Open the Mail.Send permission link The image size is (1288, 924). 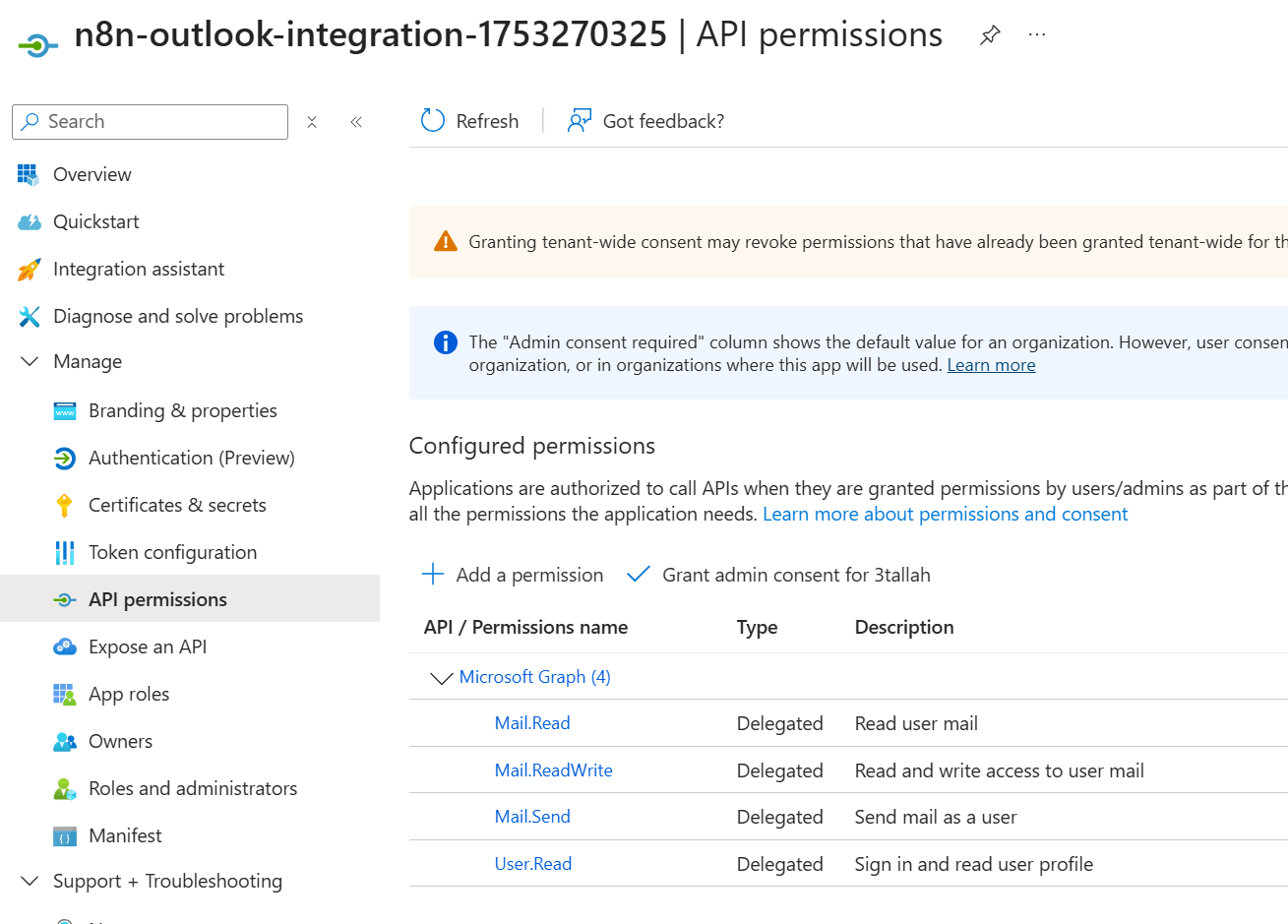[532, 817]
